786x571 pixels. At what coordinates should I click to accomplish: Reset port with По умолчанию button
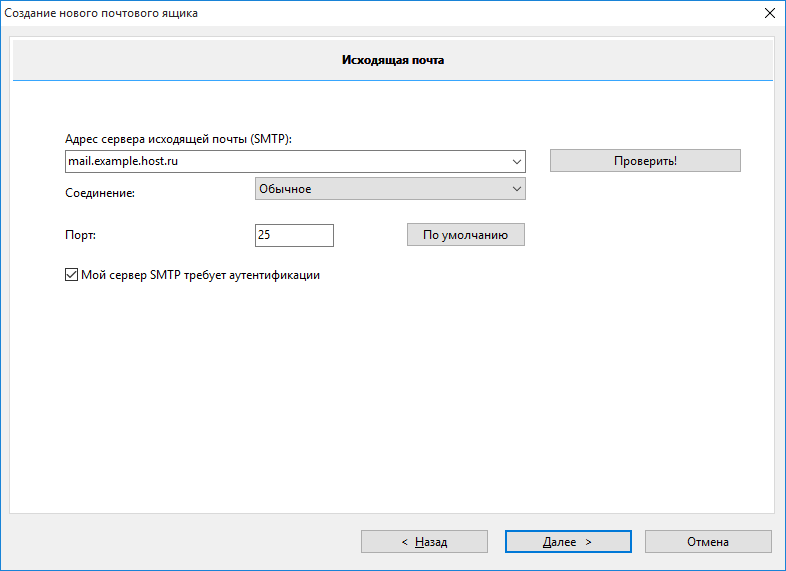point(466,235)
